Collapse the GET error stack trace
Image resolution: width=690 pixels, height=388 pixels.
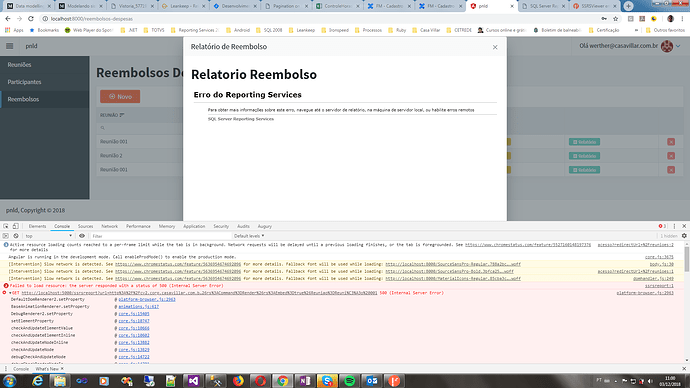(x=11, y=293)
